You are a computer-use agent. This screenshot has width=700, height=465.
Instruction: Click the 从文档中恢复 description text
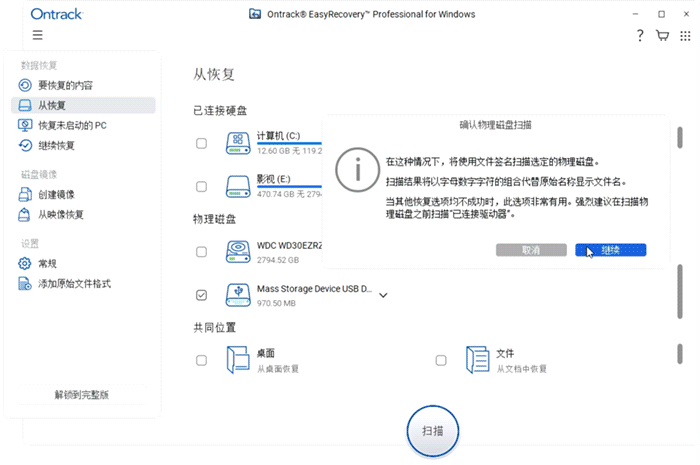pos(521,369)
